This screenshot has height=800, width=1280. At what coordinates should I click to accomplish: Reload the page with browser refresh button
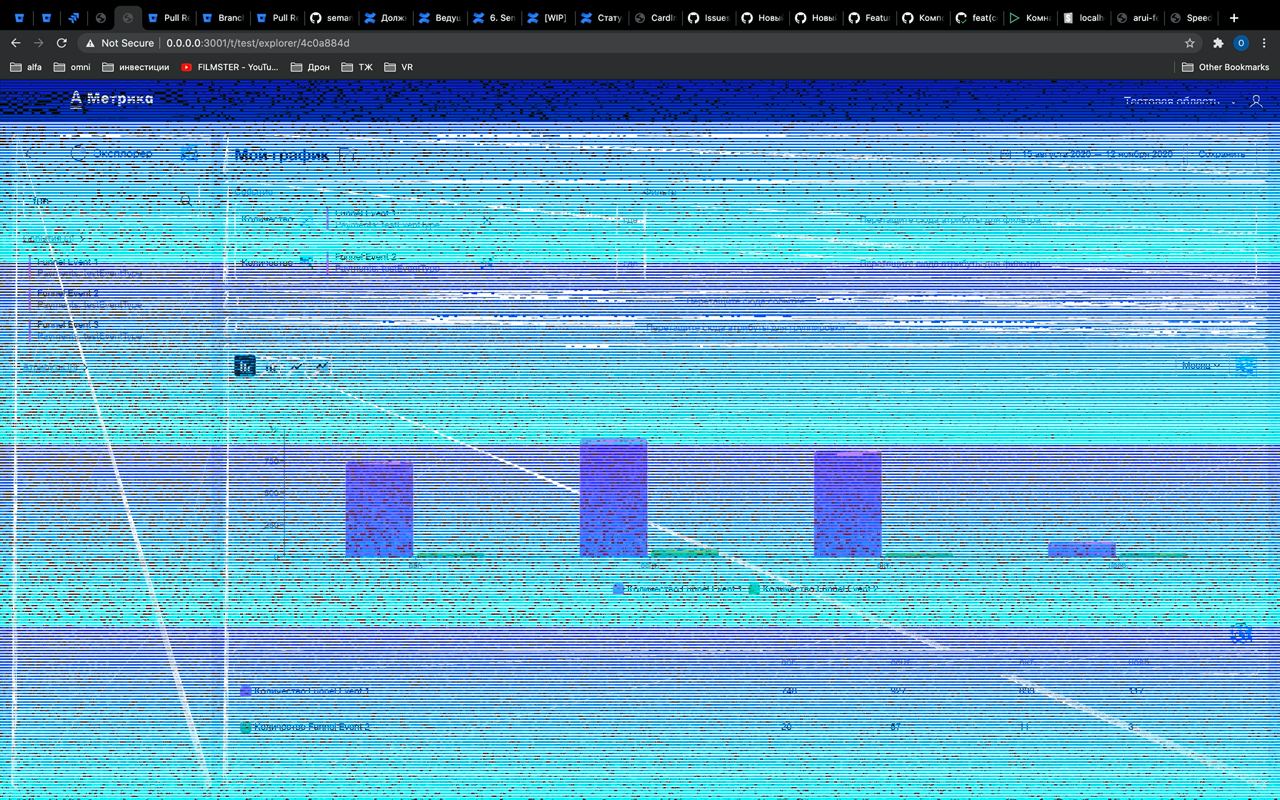click(62, 43)
